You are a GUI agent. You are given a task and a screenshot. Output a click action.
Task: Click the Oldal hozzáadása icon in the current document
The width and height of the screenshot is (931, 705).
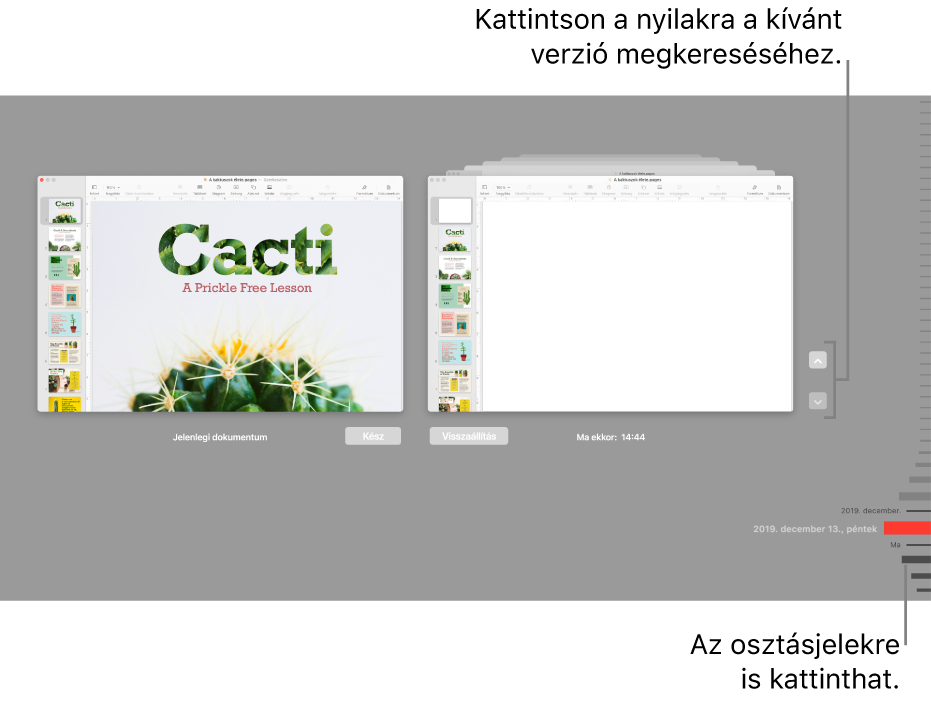click(139, 187)
